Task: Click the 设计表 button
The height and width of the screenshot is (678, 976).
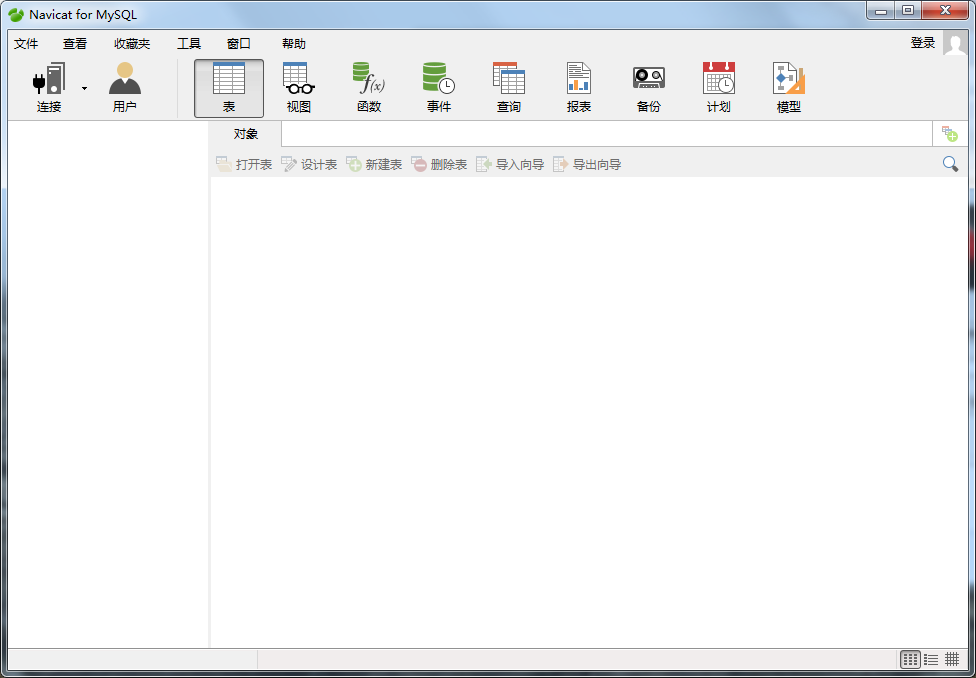Action: point(309,164)
